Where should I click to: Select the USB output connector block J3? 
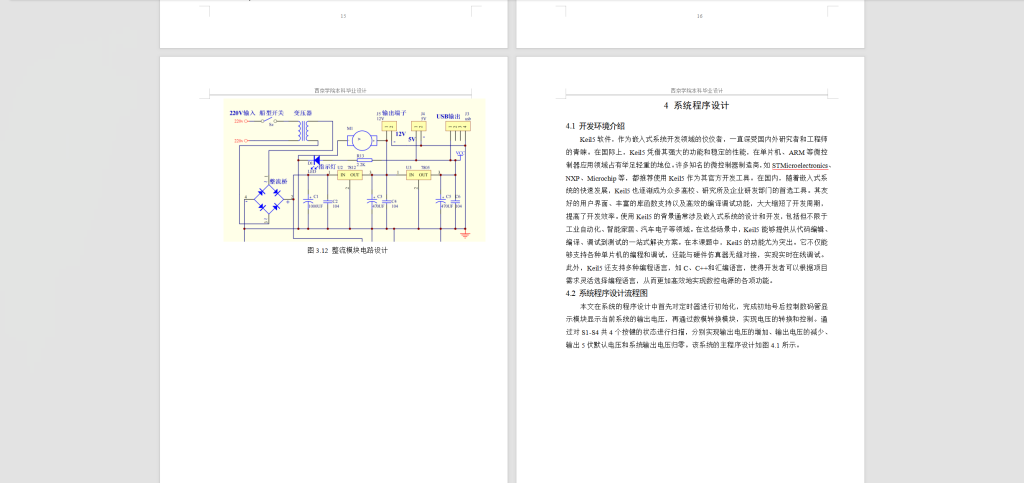(458, 126)
